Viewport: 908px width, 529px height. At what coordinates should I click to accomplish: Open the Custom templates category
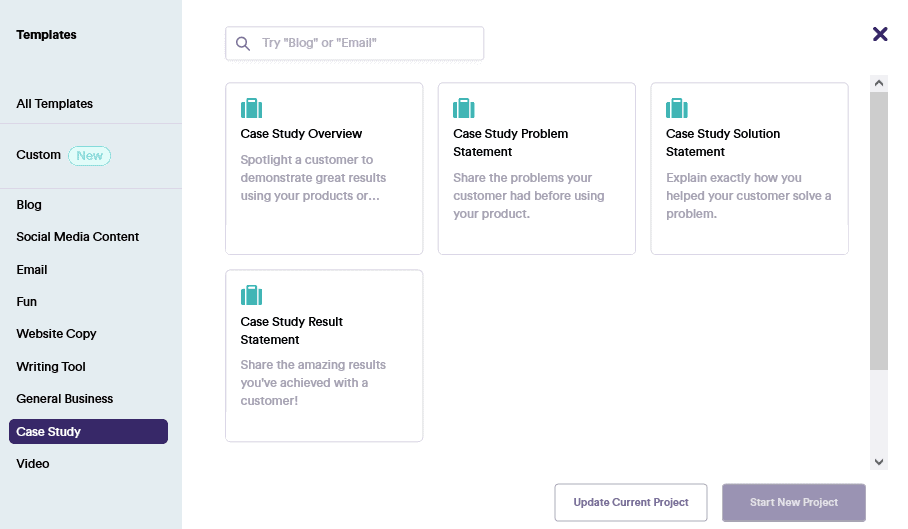[39, 155]
